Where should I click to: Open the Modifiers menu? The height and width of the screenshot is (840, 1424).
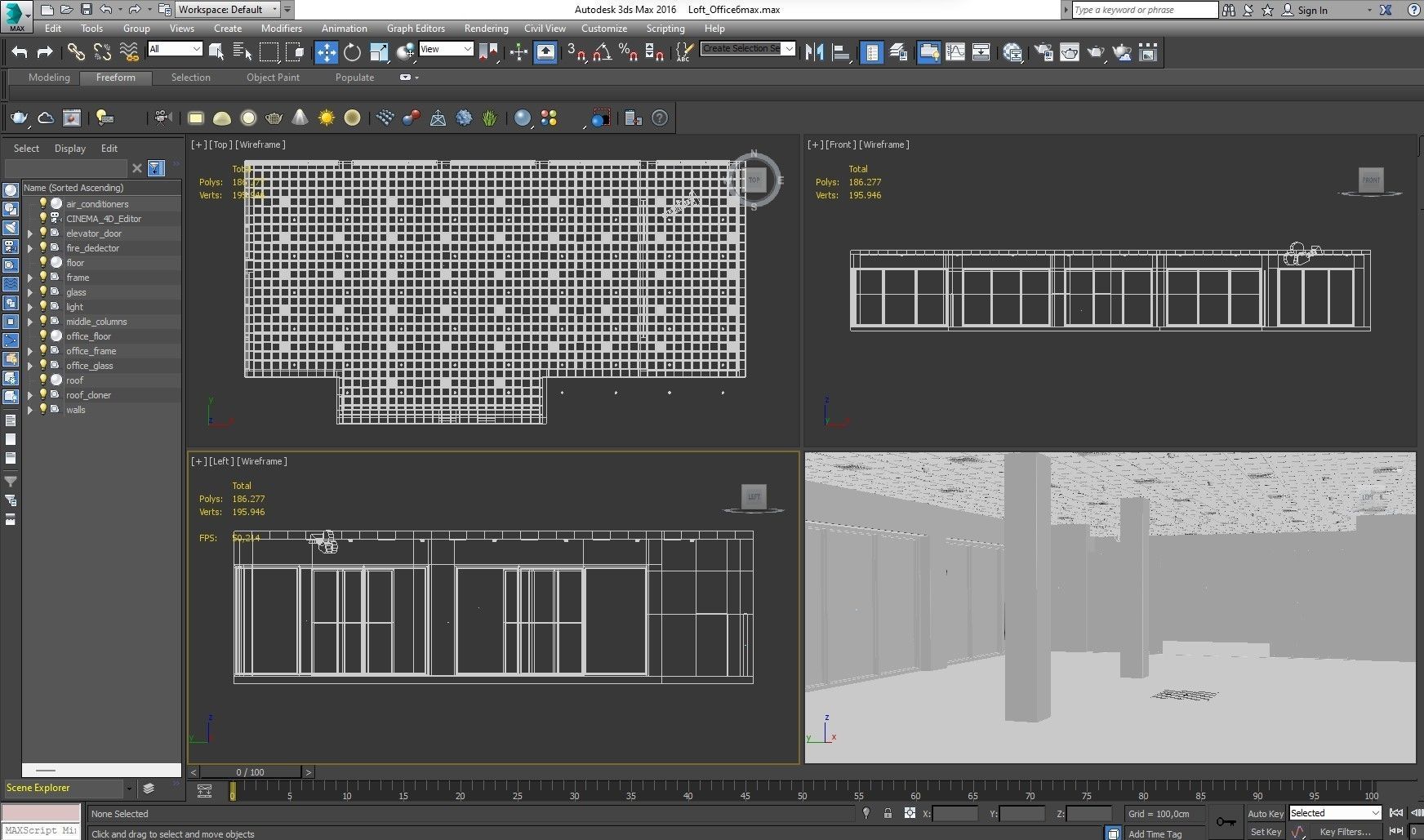pyautogui.click(x=281, y=28)
